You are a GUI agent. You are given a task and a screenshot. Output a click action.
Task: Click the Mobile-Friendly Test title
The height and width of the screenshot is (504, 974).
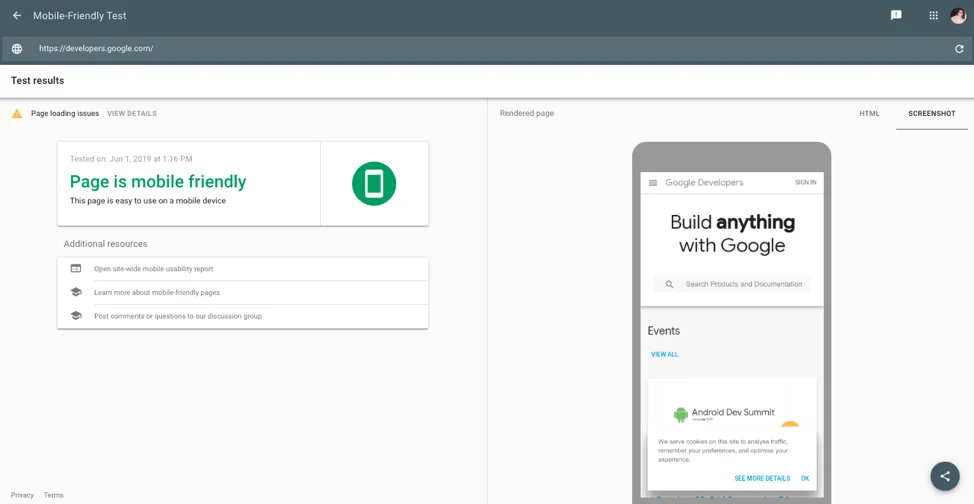pos(80,16)
